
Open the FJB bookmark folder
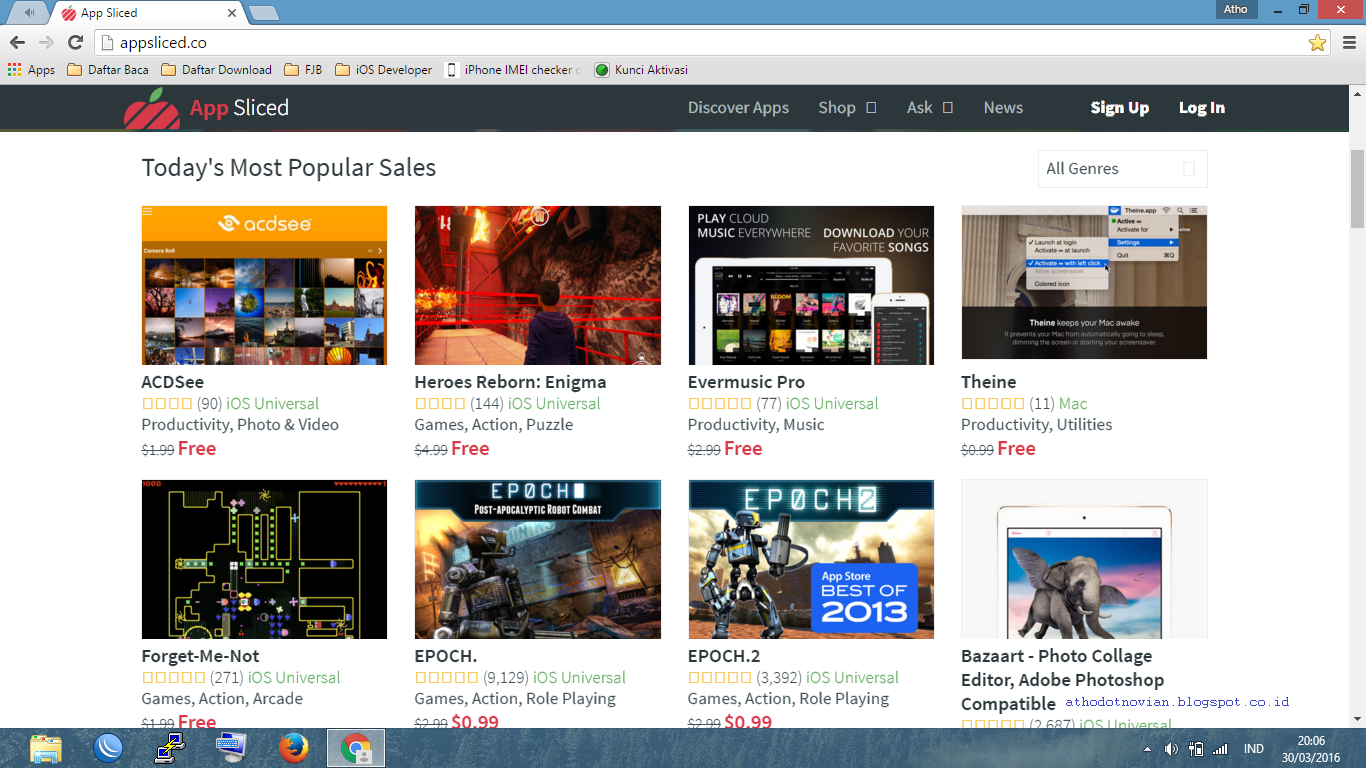303,70
